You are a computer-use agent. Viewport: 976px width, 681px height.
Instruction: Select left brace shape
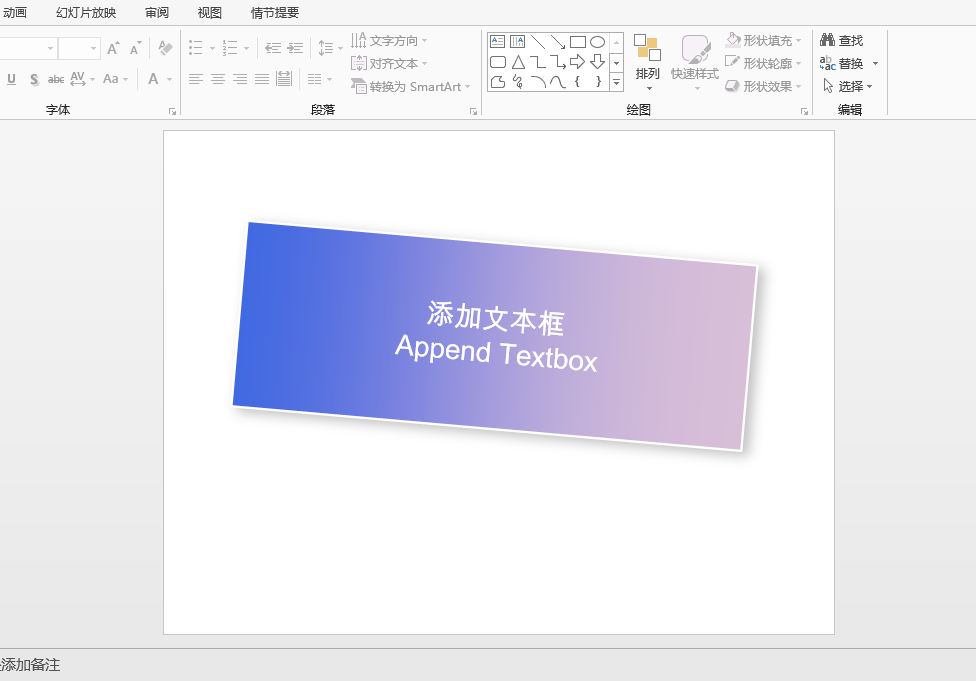pos(578,82)
